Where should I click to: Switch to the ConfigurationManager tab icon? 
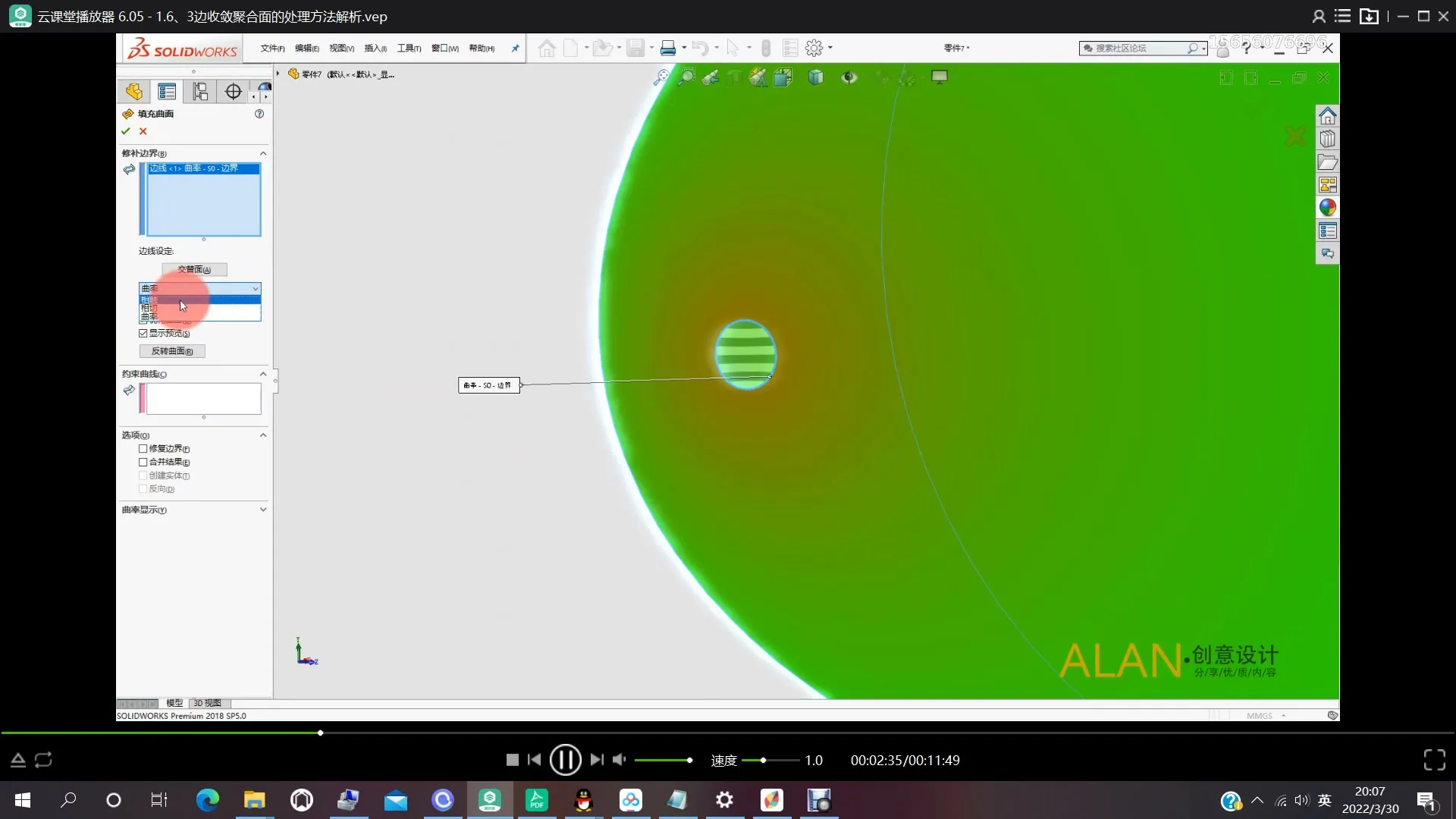coord(200,92)
